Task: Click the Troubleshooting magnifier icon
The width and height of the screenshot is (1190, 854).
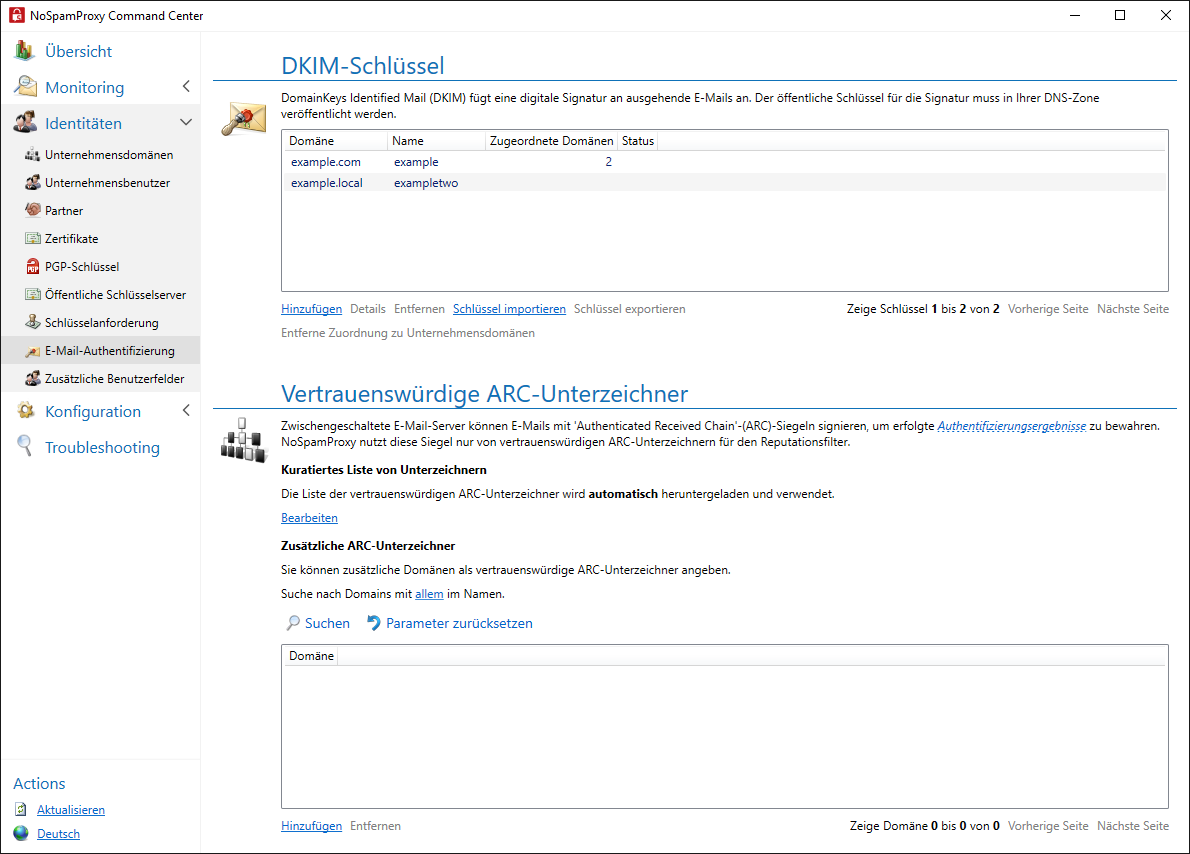Action: click(x=25, y=446)
